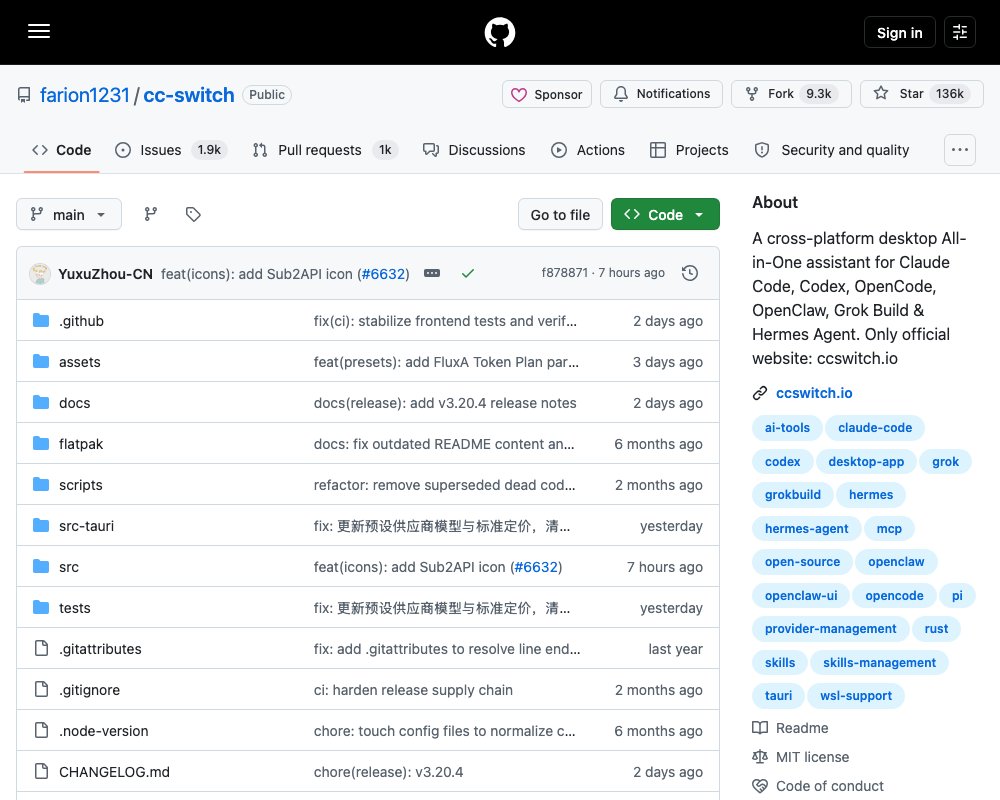Click the Go to file button
The image size is (1000, 800).
[560, 214]
